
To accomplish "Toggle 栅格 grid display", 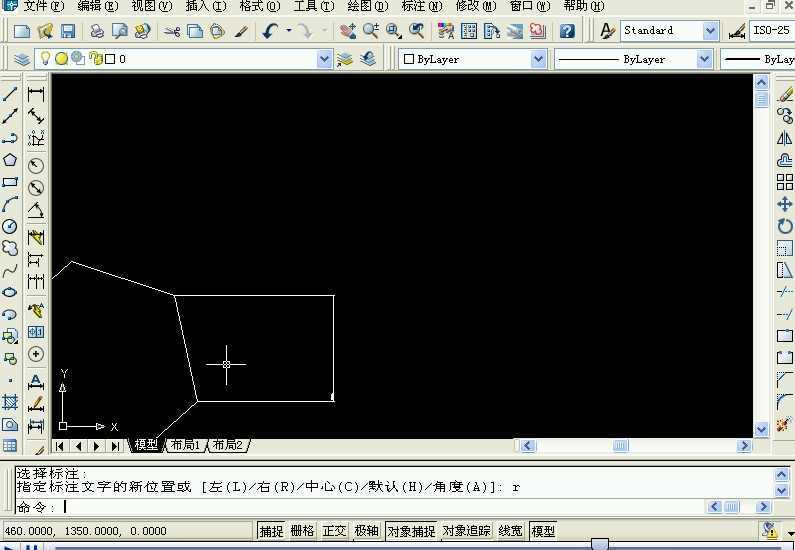I will [303, 531].
